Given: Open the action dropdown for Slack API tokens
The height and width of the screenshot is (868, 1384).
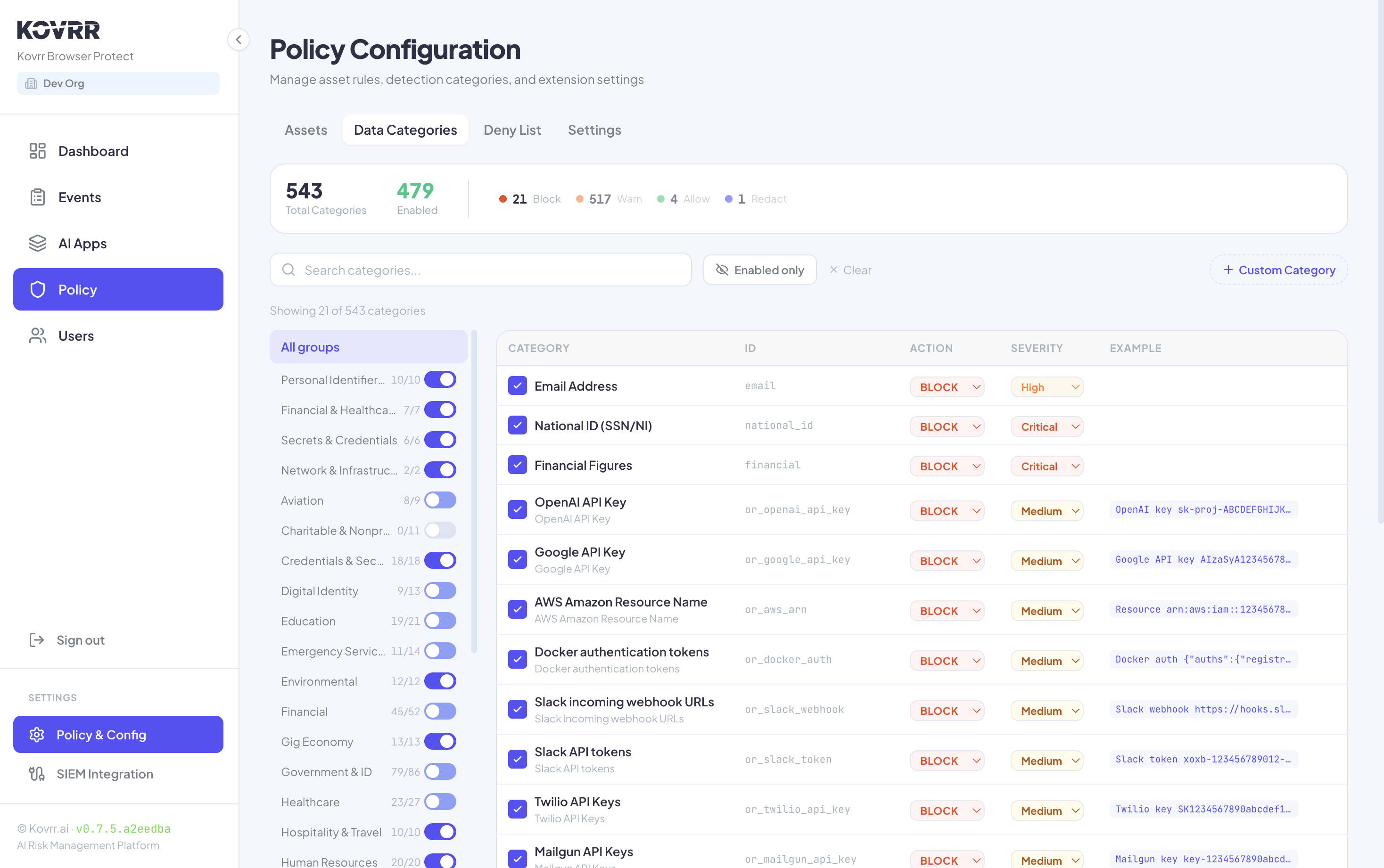Looking at the screenshot, I should pyautogui.click(x=947, y=761).
